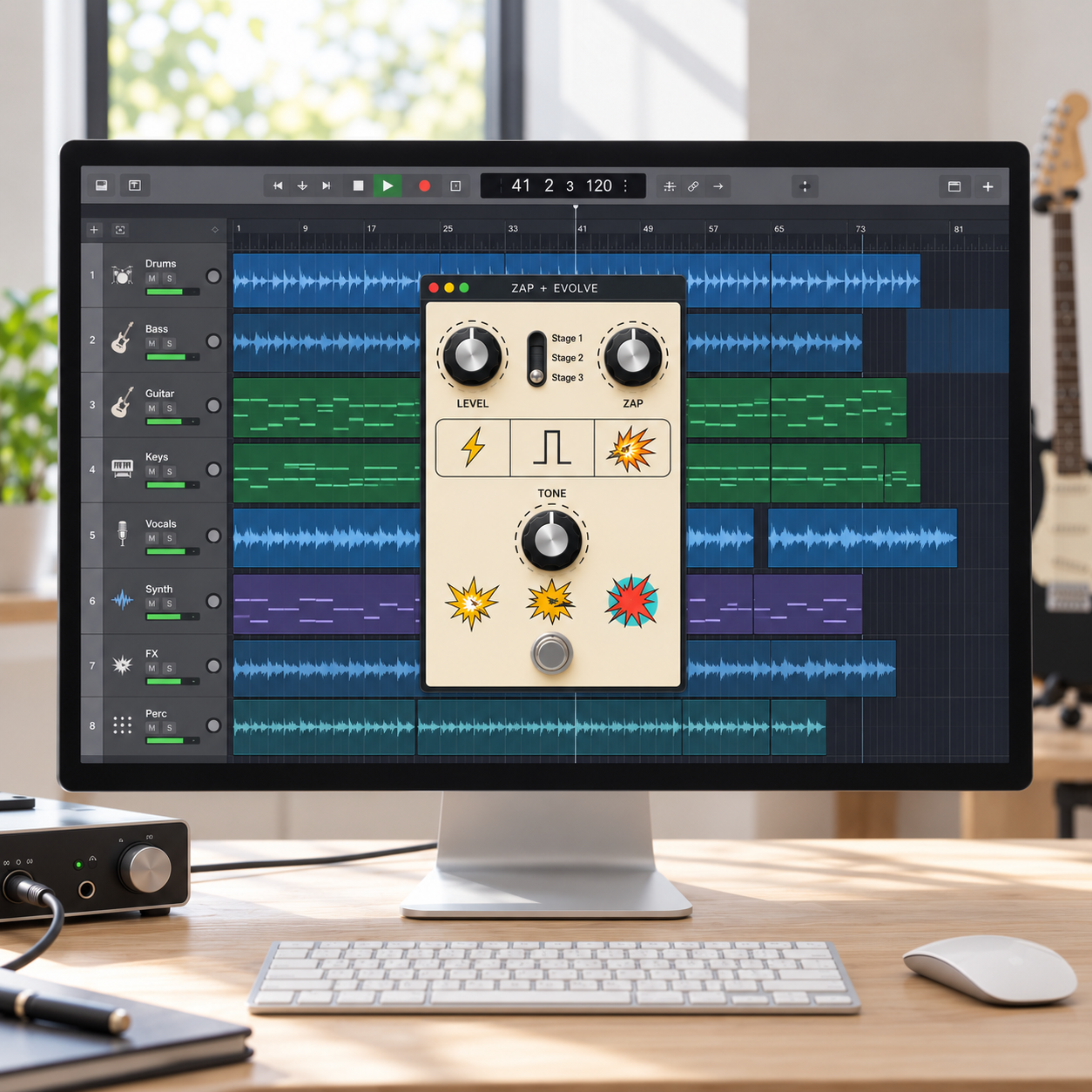Click the snap grid icon in toolbar
This screenshot has height=1092, width=1092.
point(670,186)
